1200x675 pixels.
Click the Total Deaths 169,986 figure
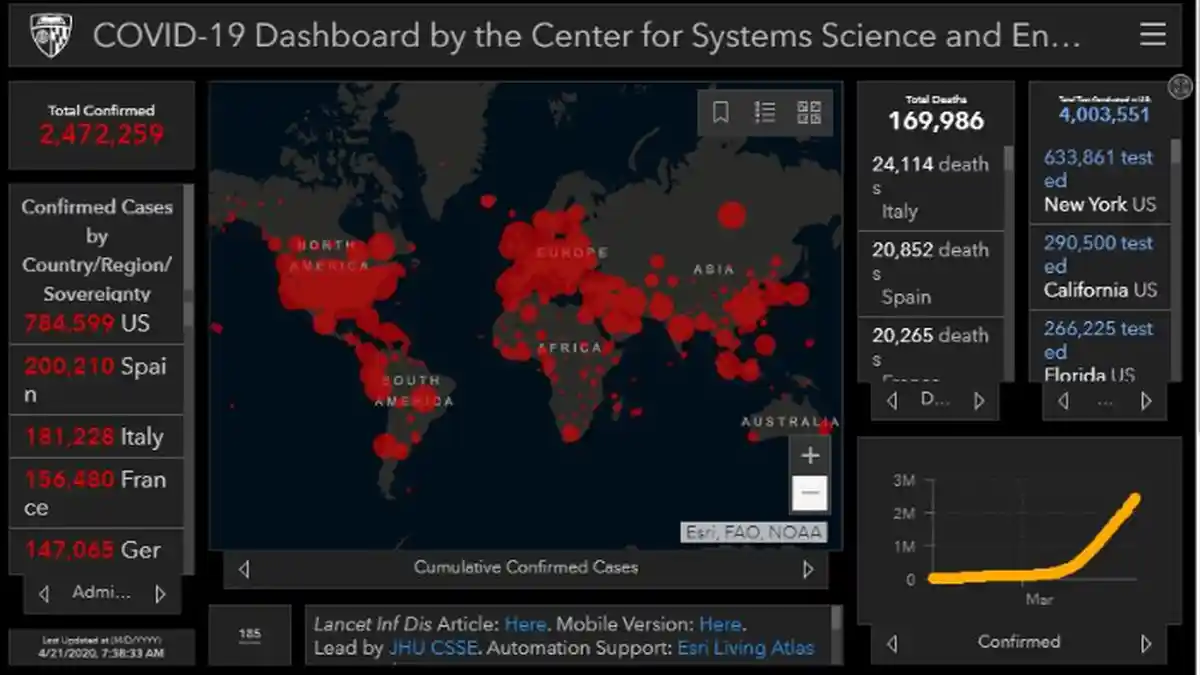tap(936, 122)
